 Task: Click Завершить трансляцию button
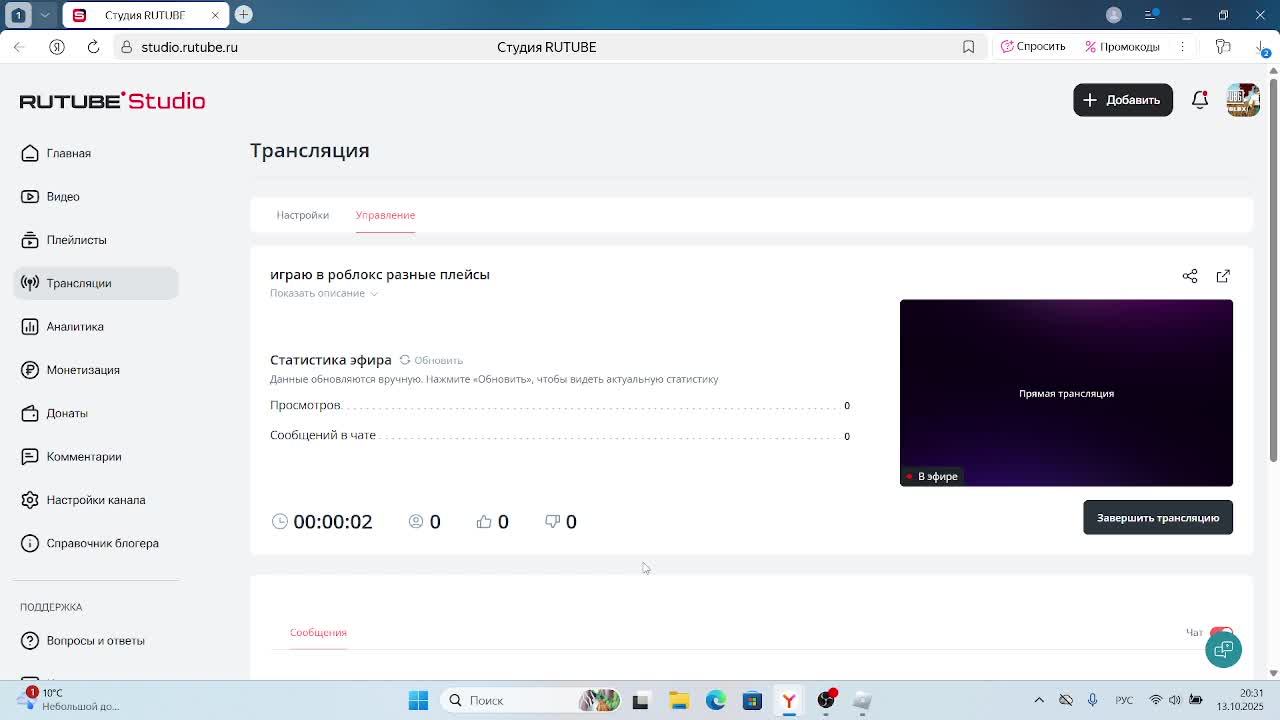click(x=1158, y=518)
